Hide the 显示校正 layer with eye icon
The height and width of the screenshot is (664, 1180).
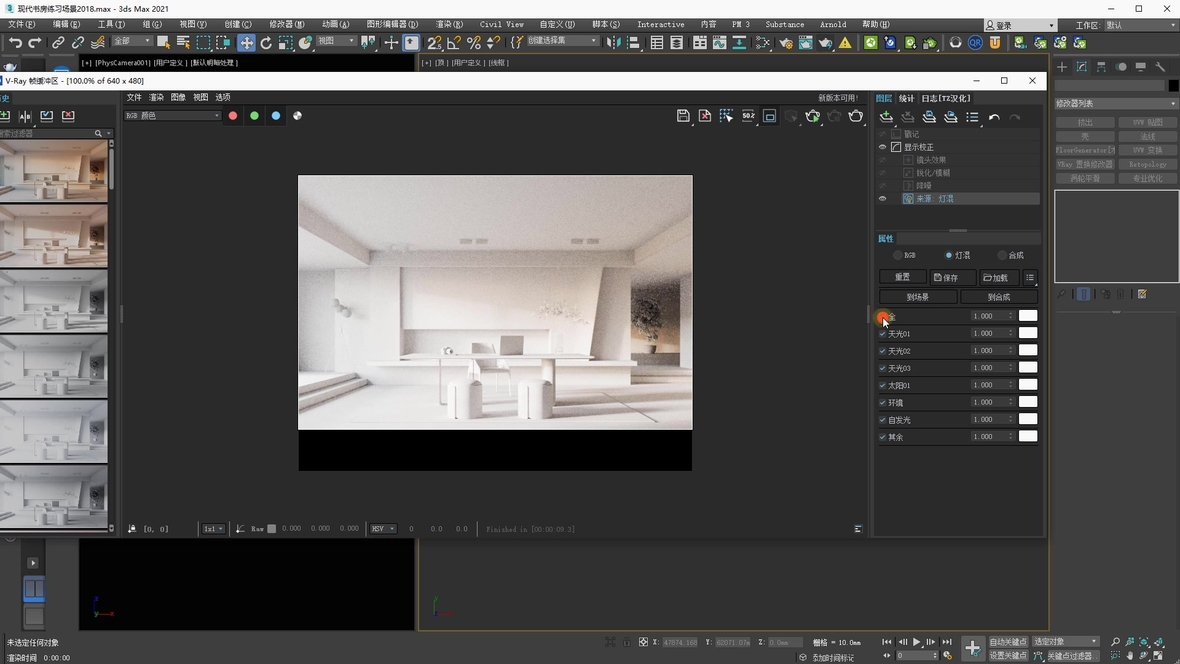coord(882,147)
